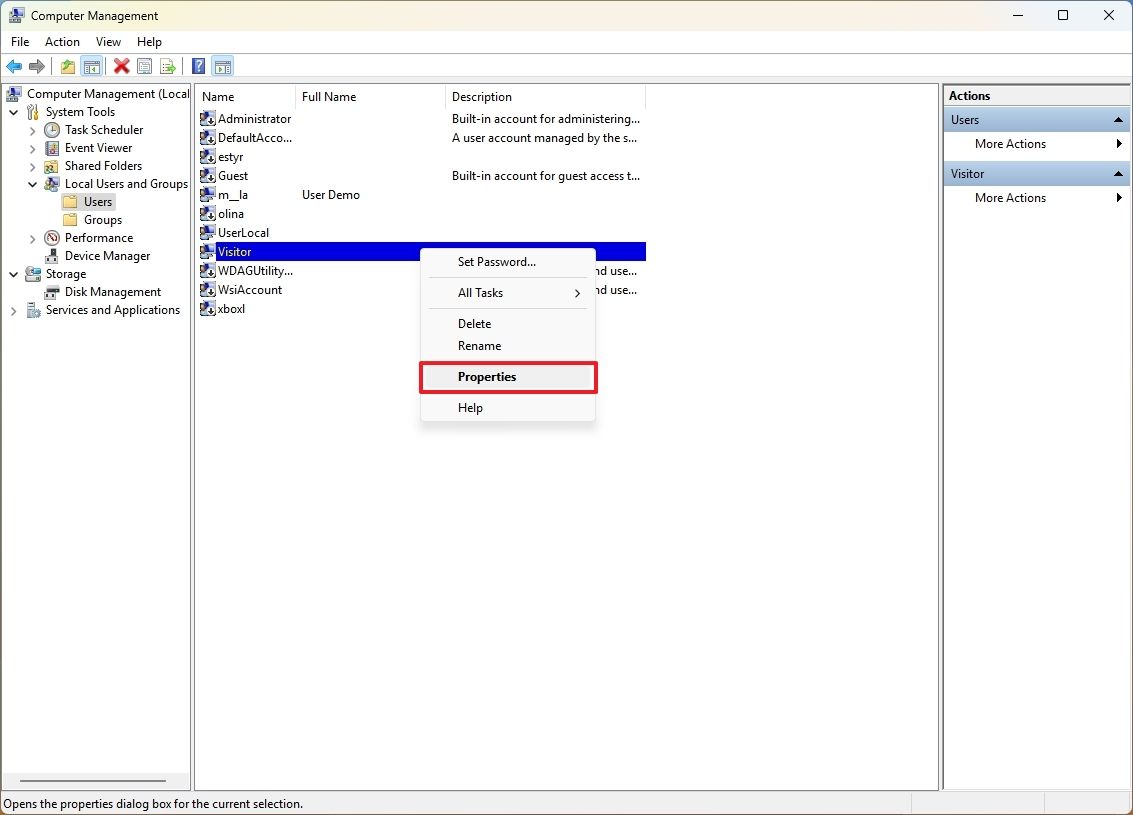Click the Up one level folder icon
This screenshot has width=1133, height=815.
click(68, 66)
